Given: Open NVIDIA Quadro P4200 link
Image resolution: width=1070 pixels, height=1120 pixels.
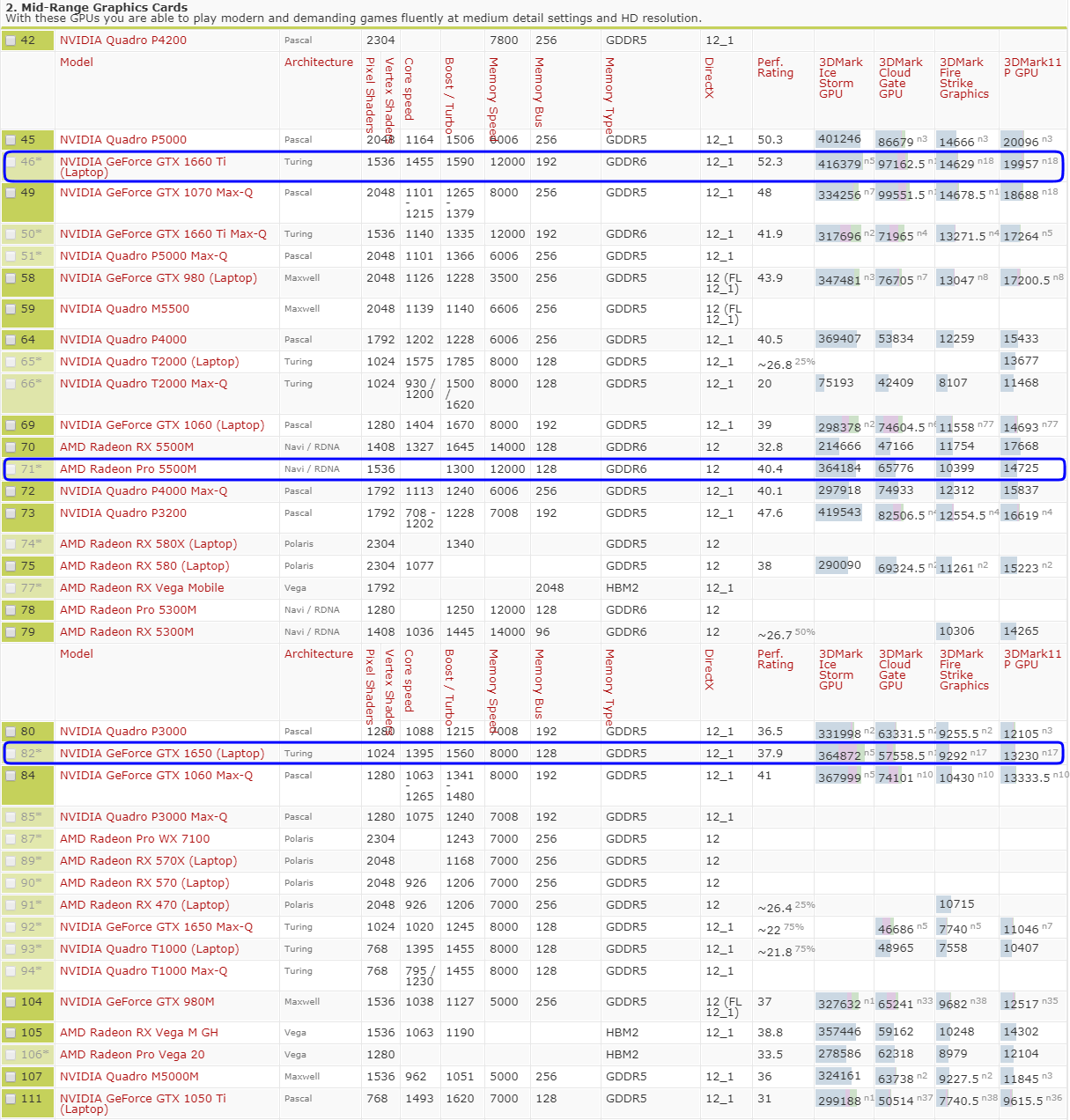Looking at the screenshot, I should click(x=123, y=41).
